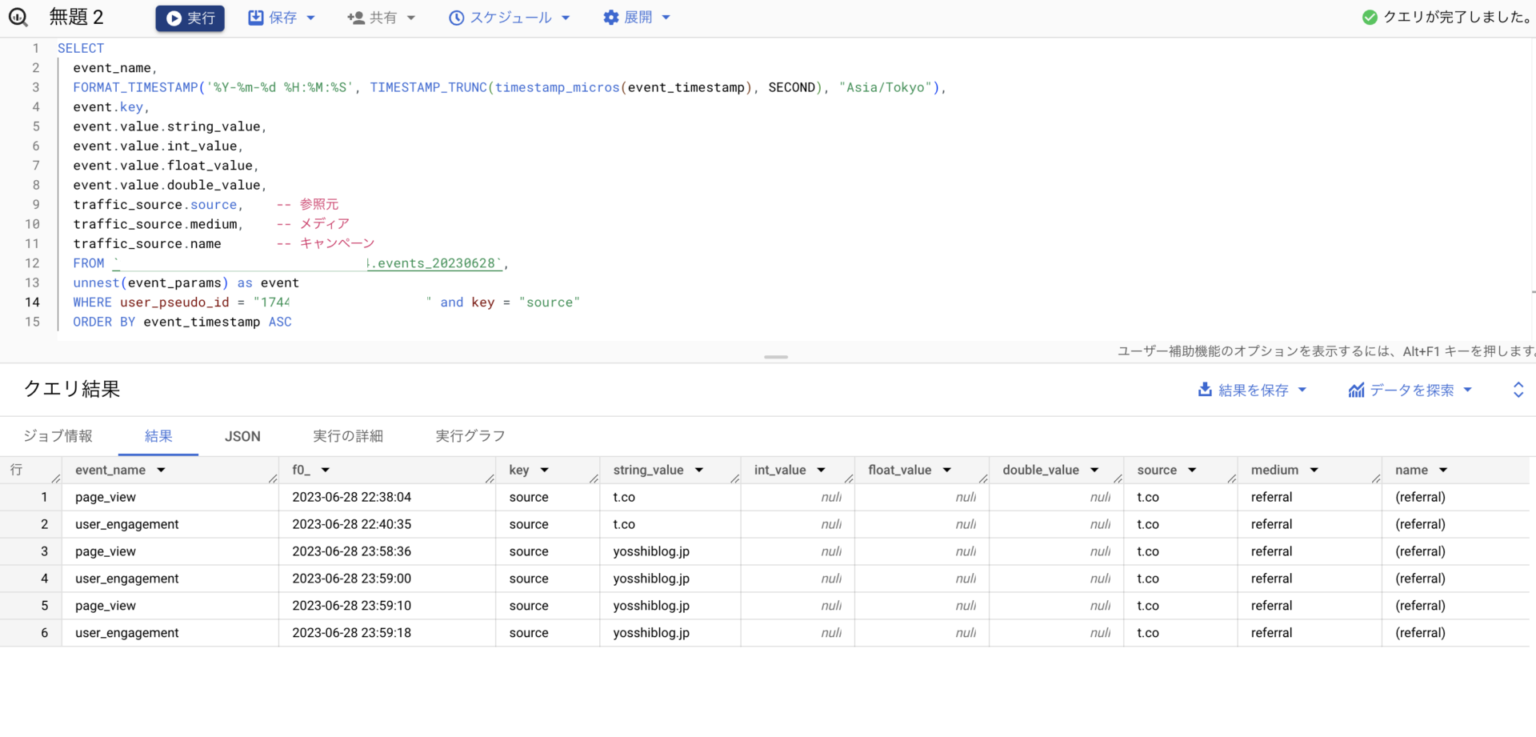Expand or collapse the results panel arrows
The height and width of the screenshot is (737, 1536).
[x=1518, y=390]
